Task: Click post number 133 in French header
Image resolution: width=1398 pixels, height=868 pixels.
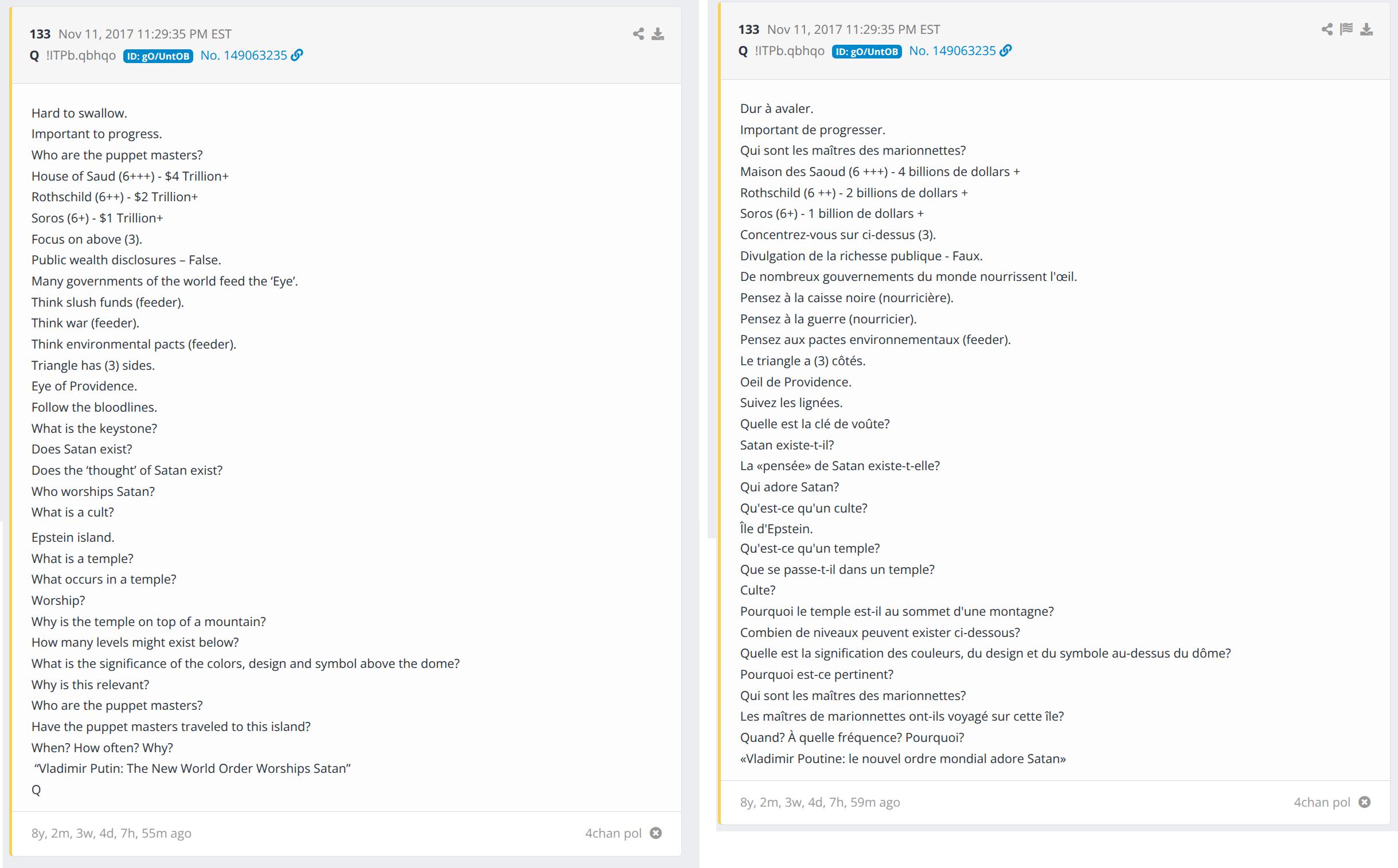Action: coord(749,29)
